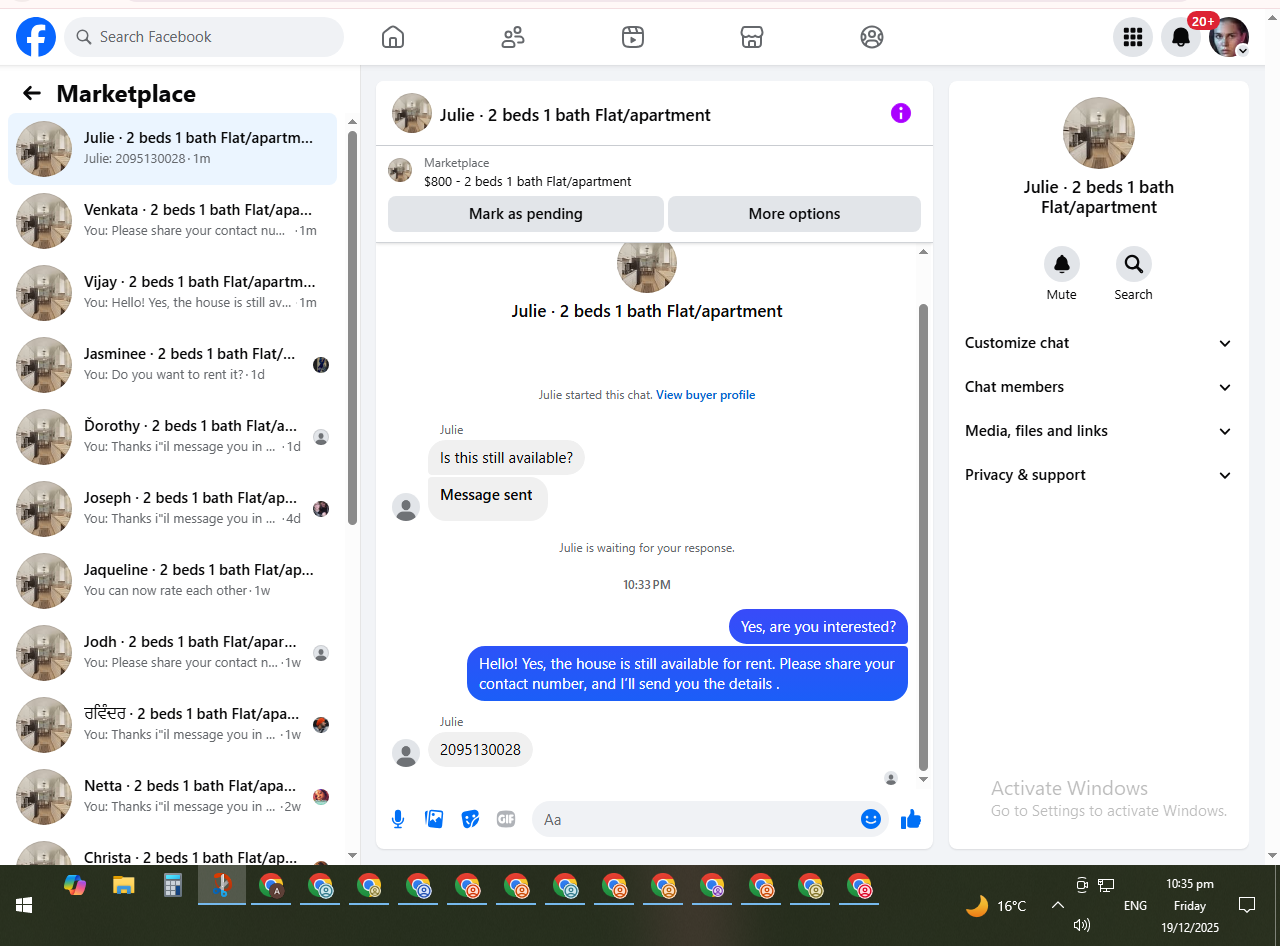1280x946 pixels.
Task: Click the ENG language indicator
Action: click(1135, 906)
